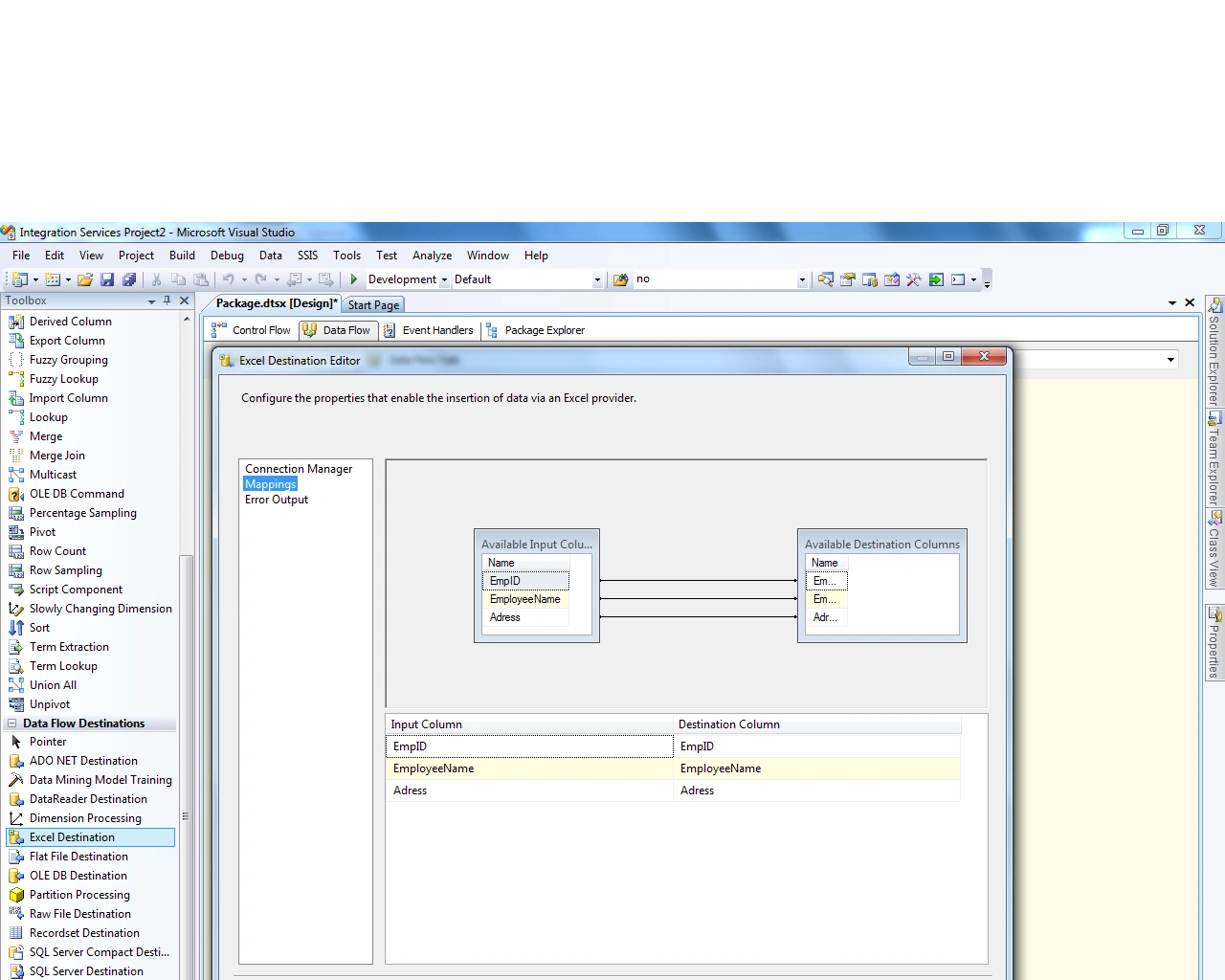Click the Navigate Backward toolbar icon
The width and height of the screenshot is (1225, 980).
tap(293, 279)
